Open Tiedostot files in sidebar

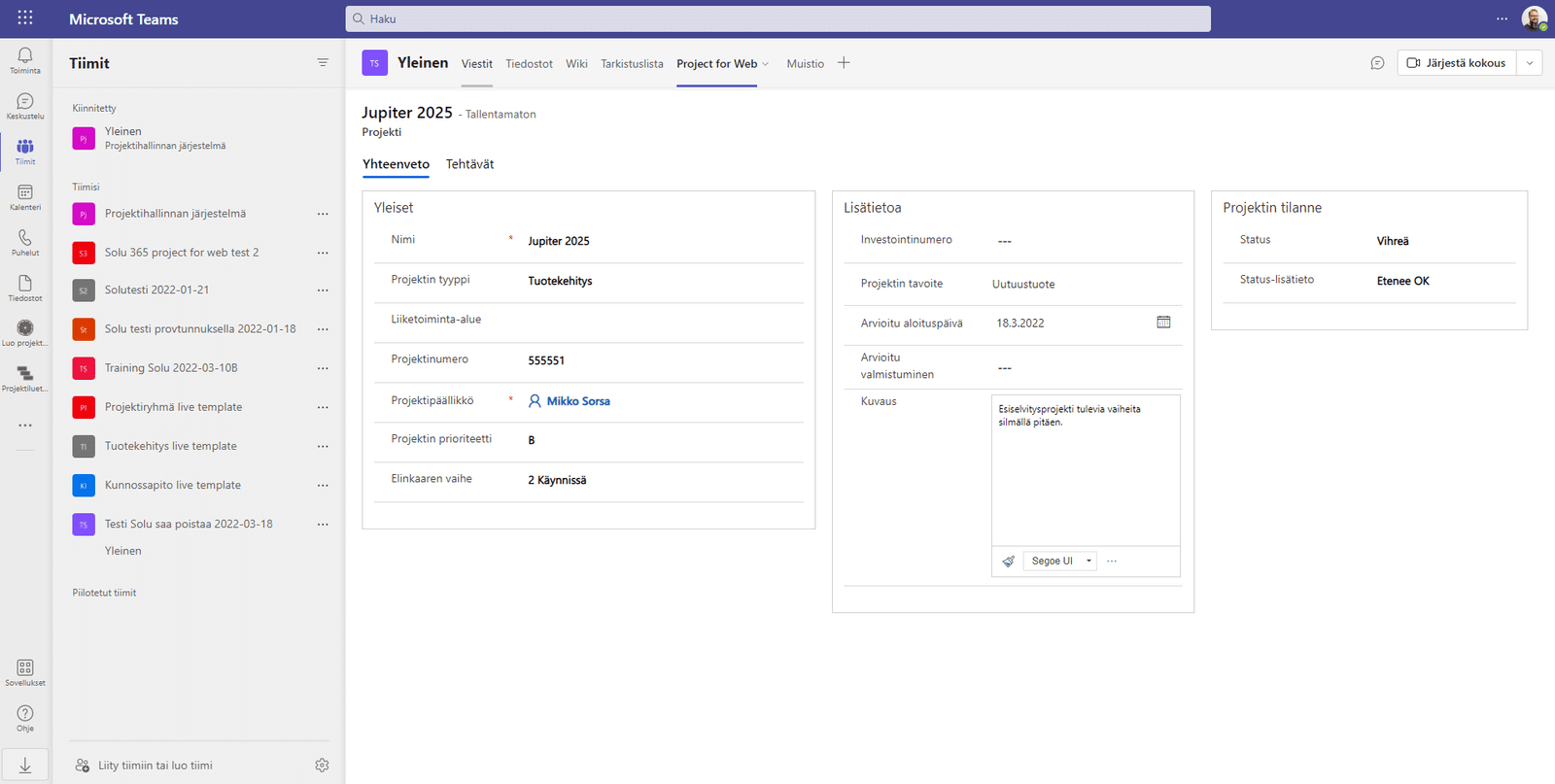25,289
